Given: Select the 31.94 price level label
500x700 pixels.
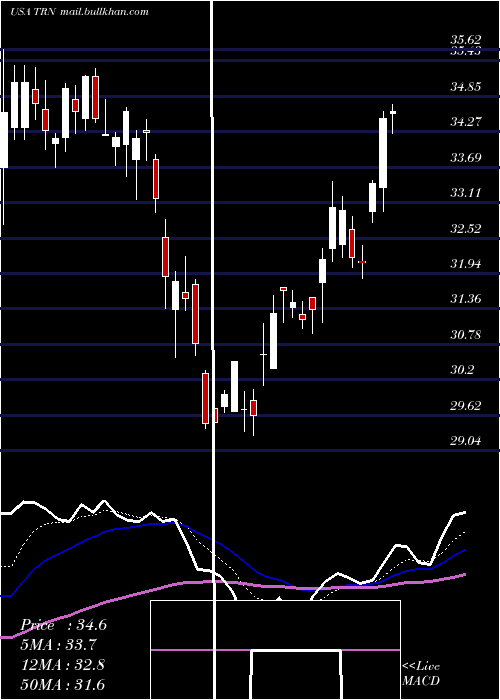Looking at the screenshot, I should click(x=466, y=263).
